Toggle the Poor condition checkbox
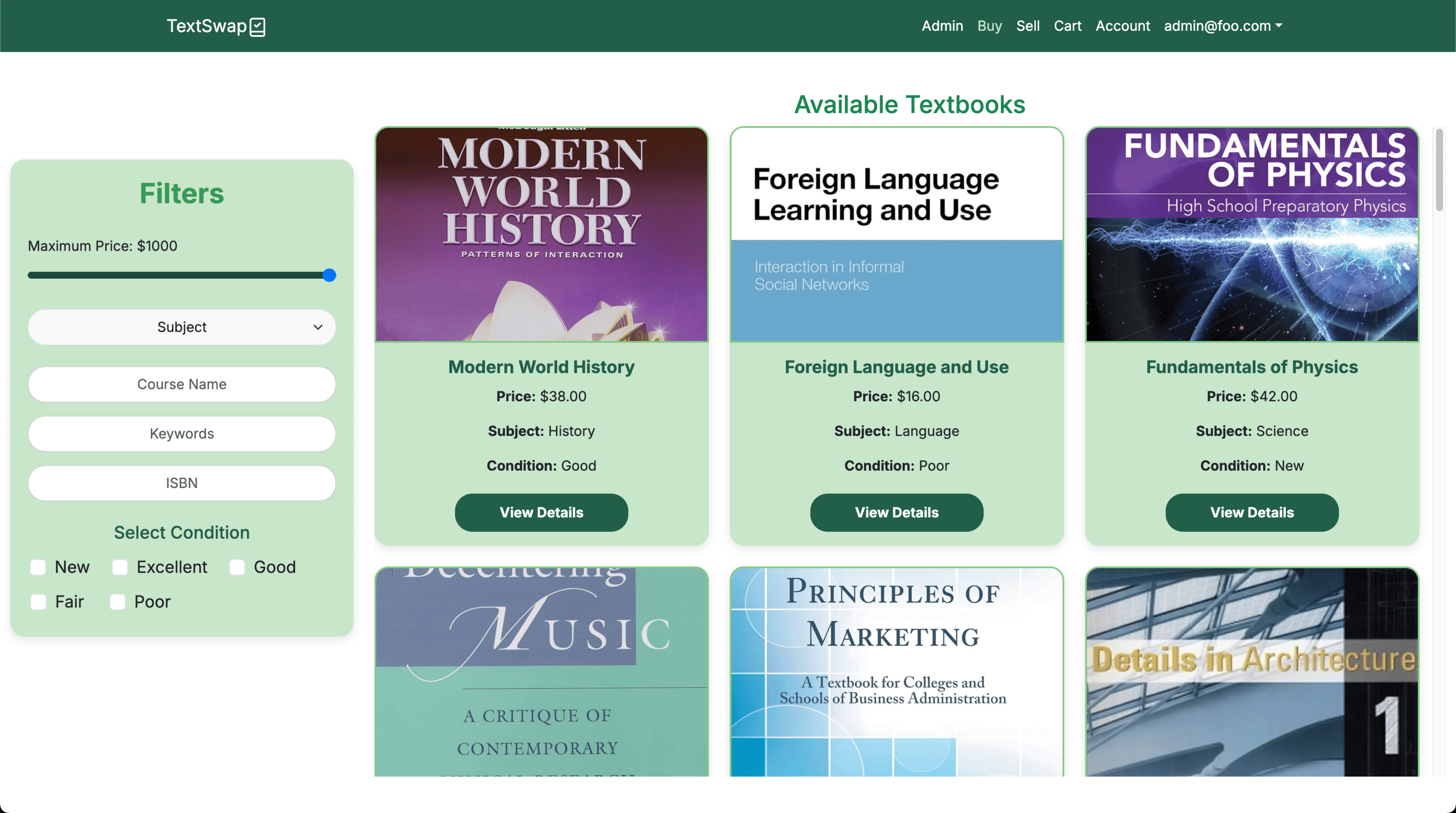 point(118,601)
